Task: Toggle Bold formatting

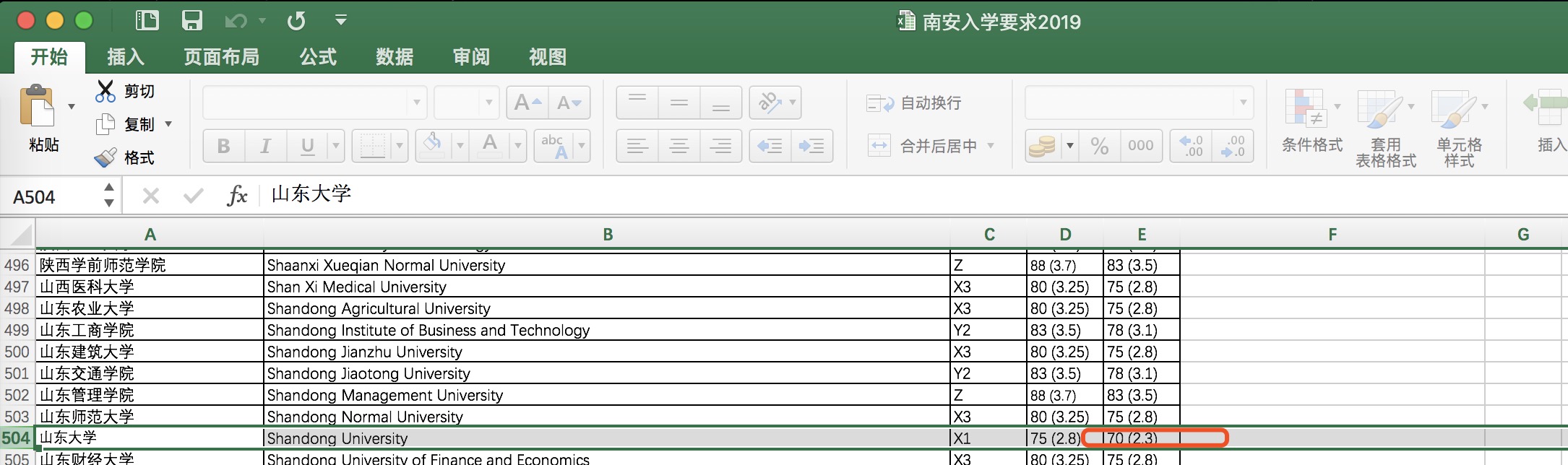Action: (224, 147)
